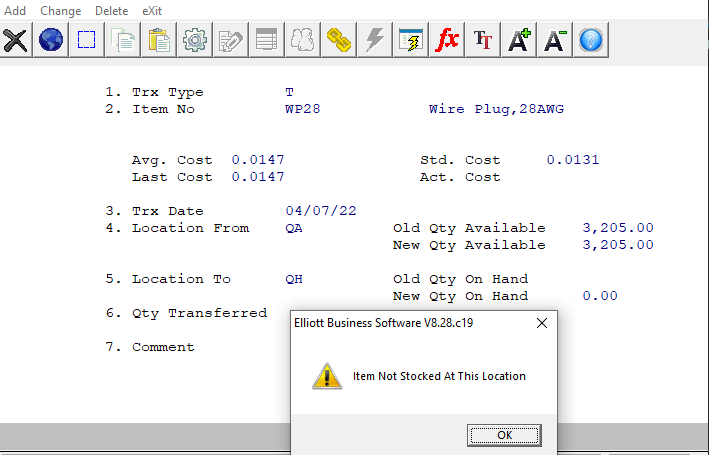Viewport: 709px width, 455px height.
Task: Open the Add menu
Action: pos(15,10)
